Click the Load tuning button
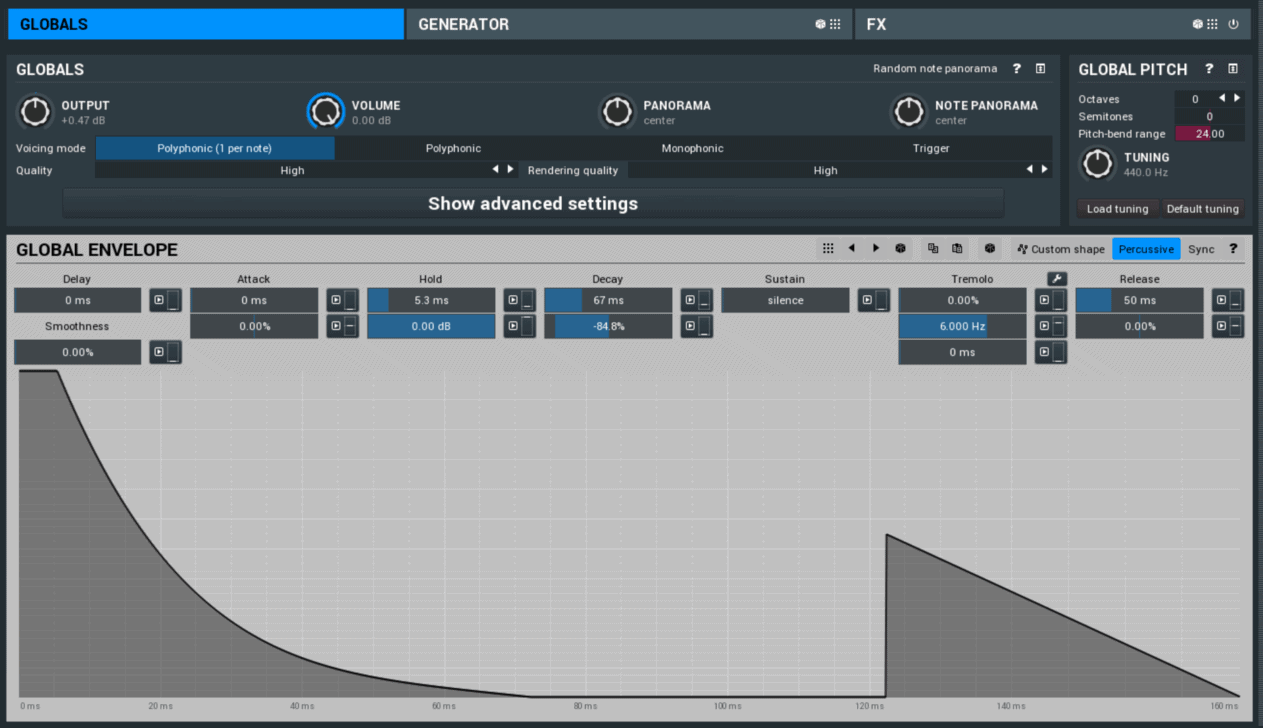 1118,209
